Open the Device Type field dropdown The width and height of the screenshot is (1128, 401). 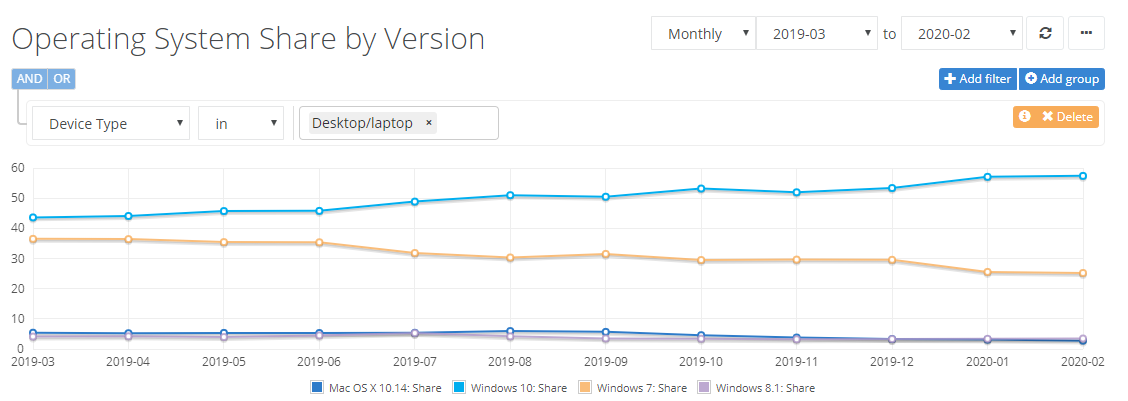(111, 123)
